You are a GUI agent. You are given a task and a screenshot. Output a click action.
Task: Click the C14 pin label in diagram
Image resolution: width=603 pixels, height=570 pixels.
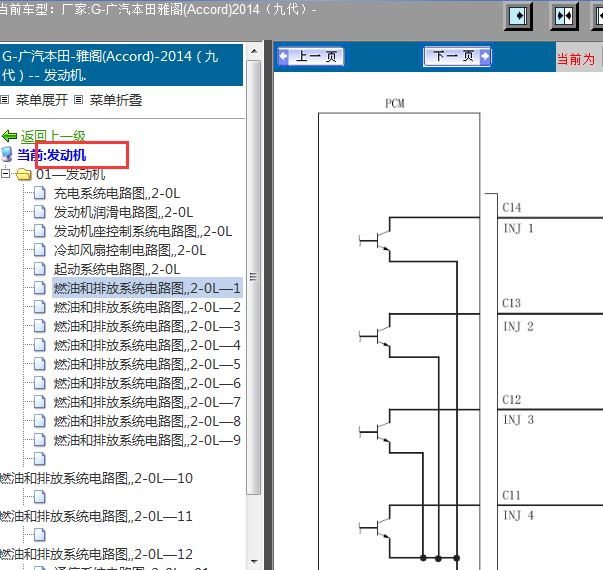[x=512, y=208]
